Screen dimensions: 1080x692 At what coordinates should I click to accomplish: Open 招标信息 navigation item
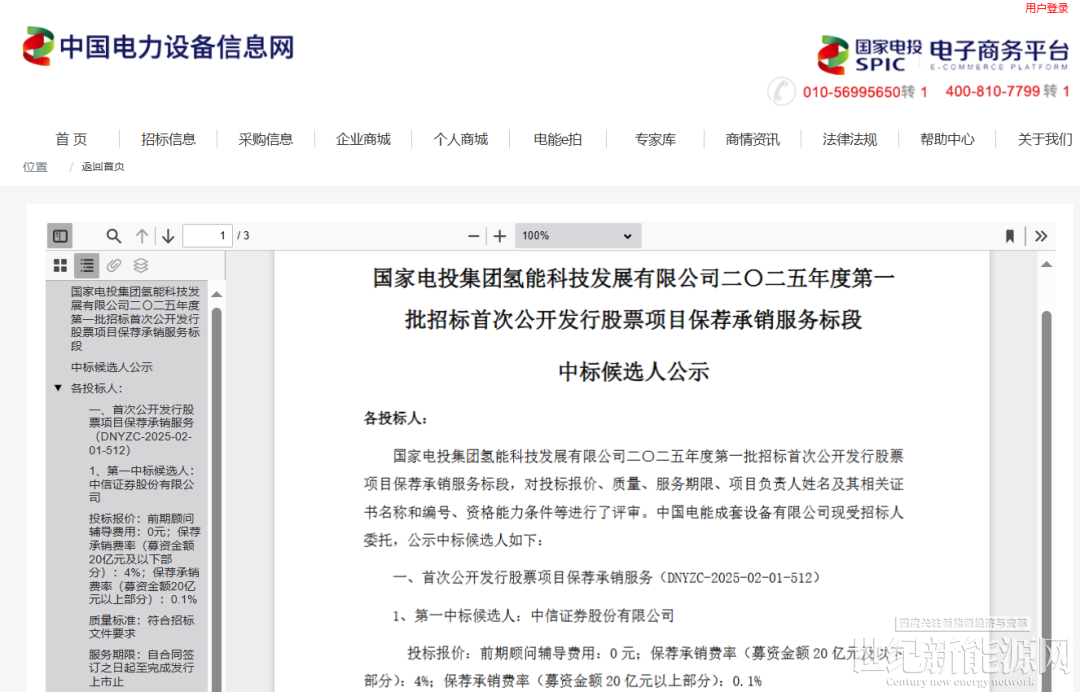tap(168, 139)
